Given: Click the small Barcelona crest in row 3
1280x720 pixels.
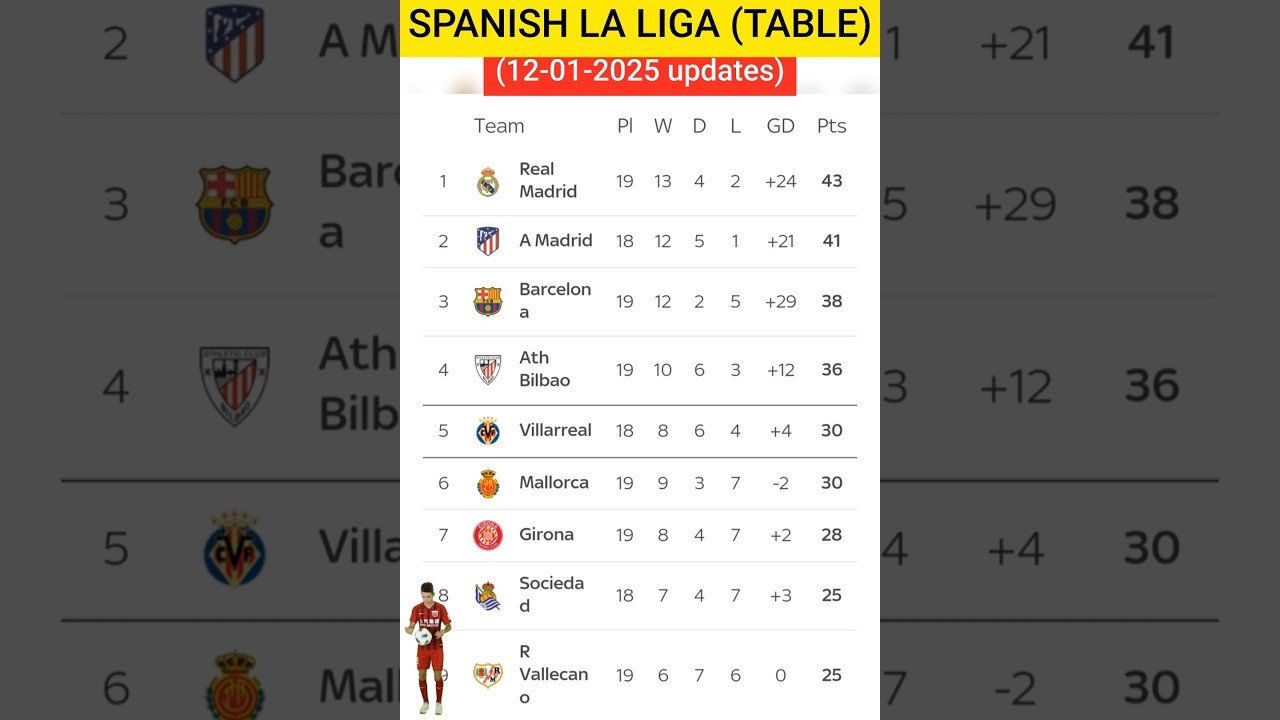Looking at the screenshot, I should tap(488, 301).
